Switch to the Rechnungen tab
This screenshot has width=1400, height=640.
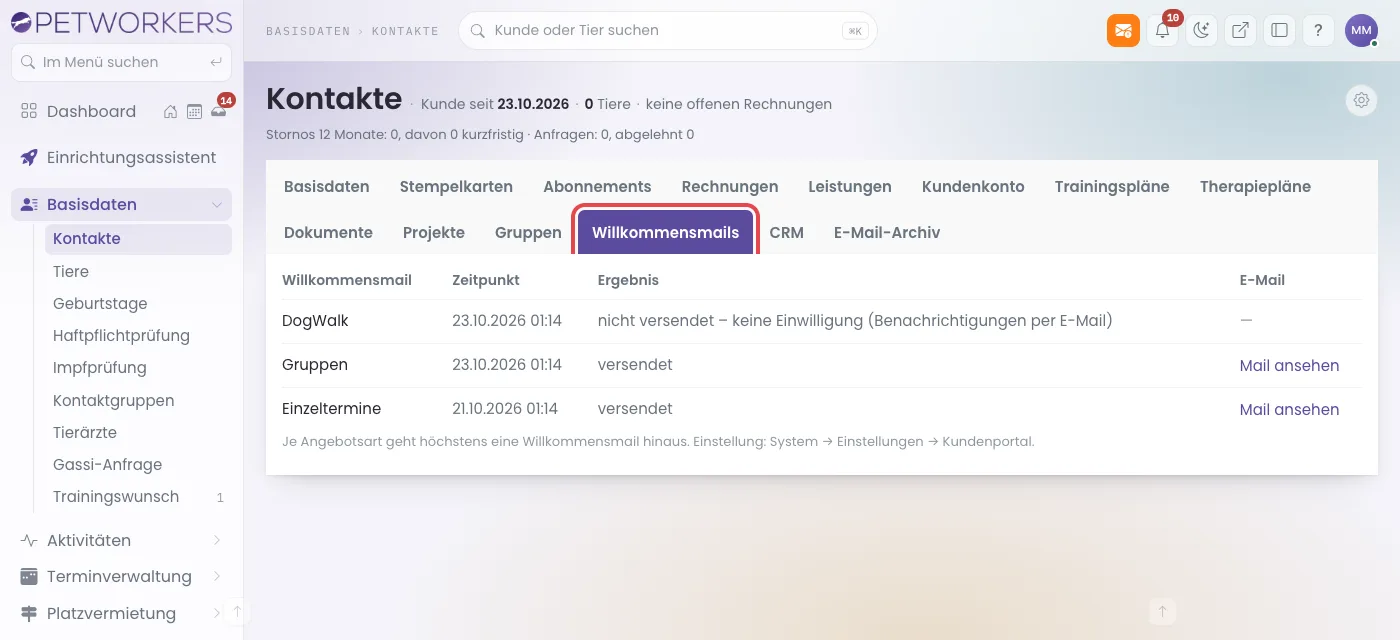[730, 186]
